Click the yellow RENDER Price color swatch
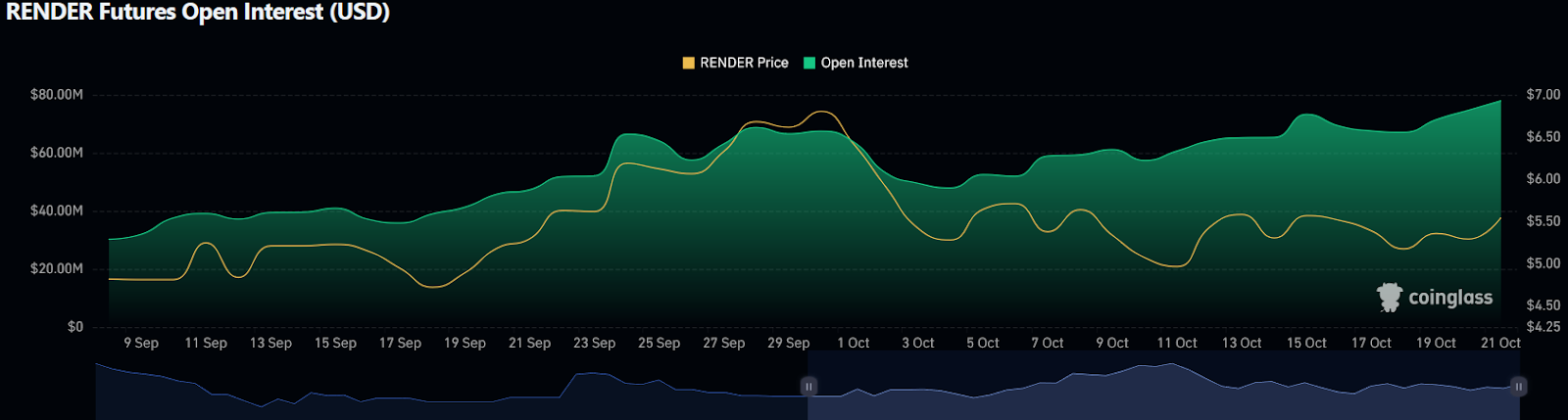This screenshot has width=1568, height=420. [x=688, y=63]
